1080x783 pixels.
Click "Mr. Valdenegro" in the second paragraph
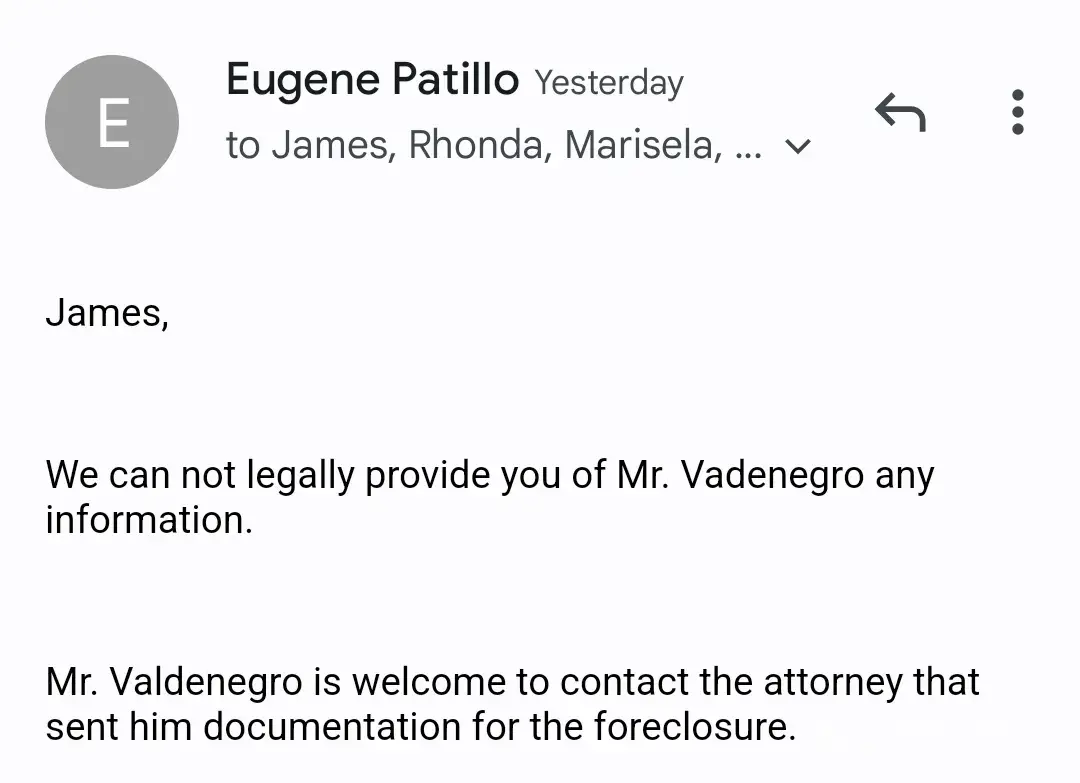[174, 682]
